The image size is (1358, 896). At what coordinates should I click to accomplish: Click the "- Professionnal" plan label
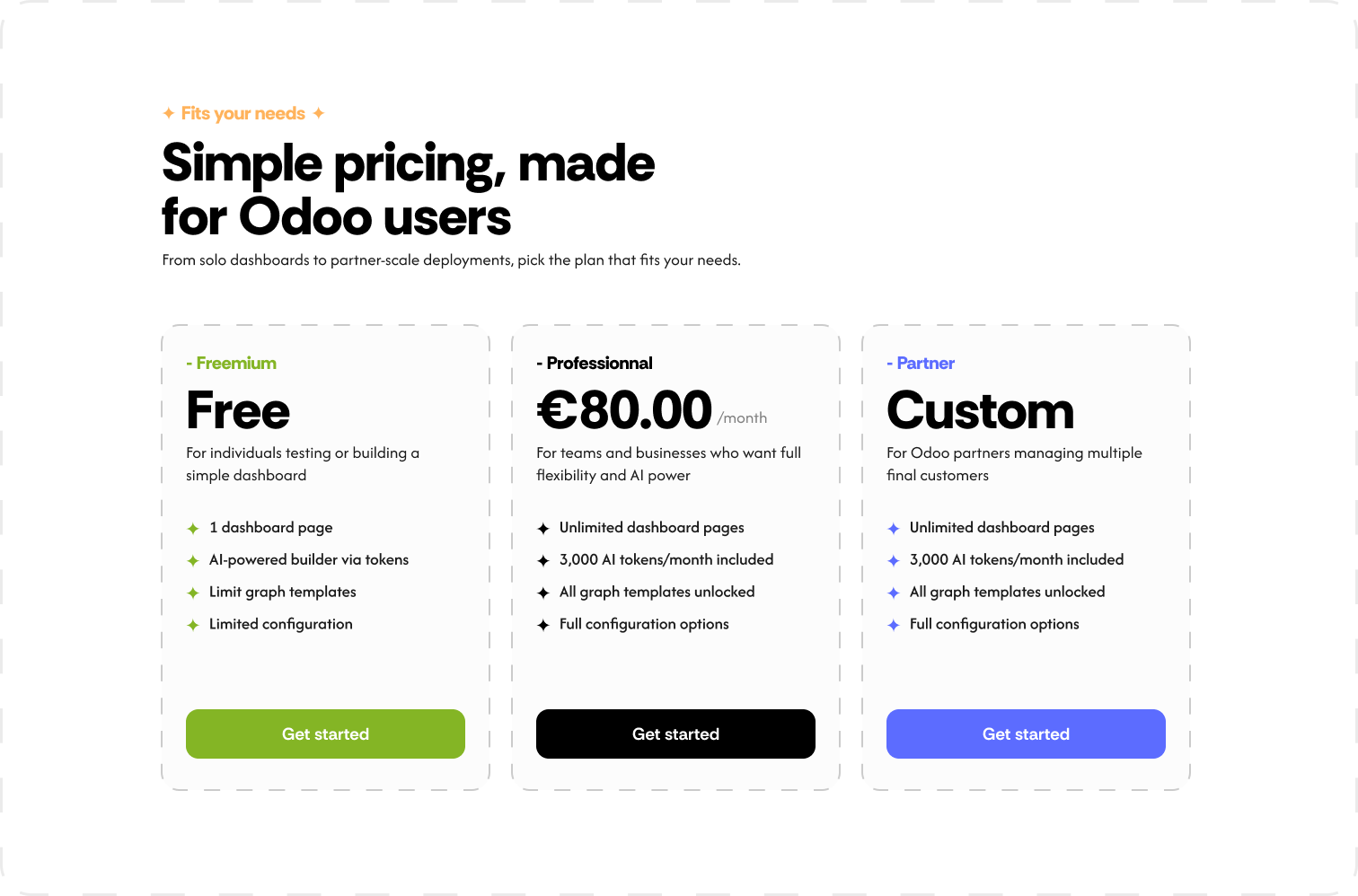pyautogui.click(x=595, y=364)
